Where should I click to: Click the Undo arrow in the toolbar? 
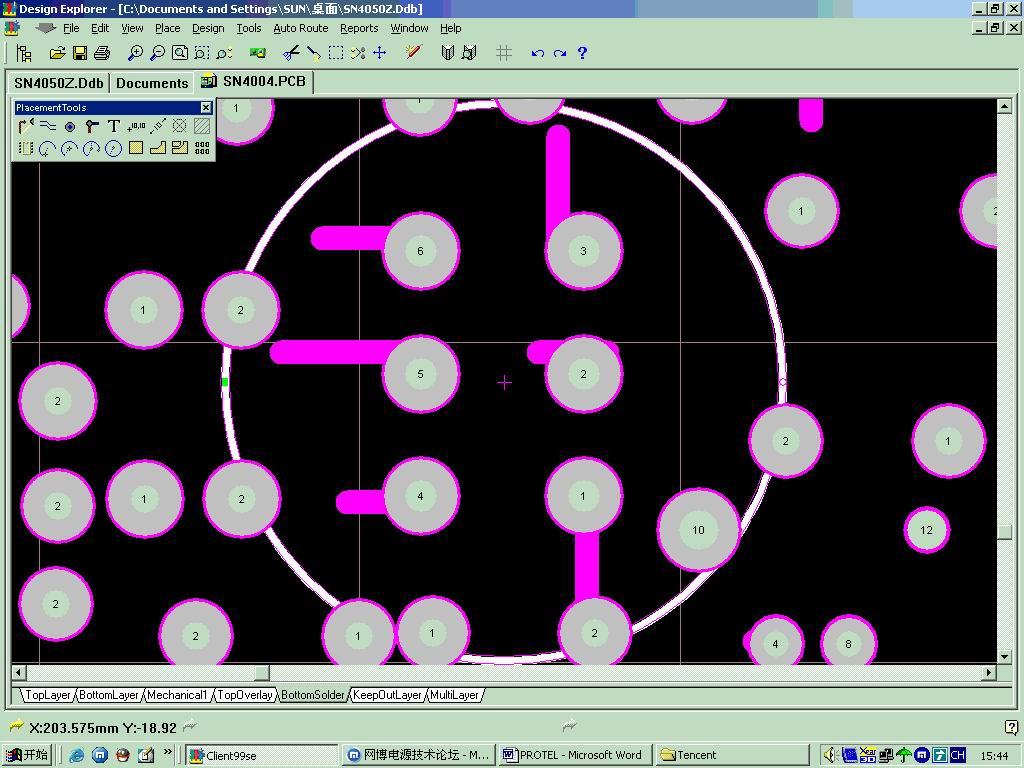pyautogui.click(x=537, y=53)
